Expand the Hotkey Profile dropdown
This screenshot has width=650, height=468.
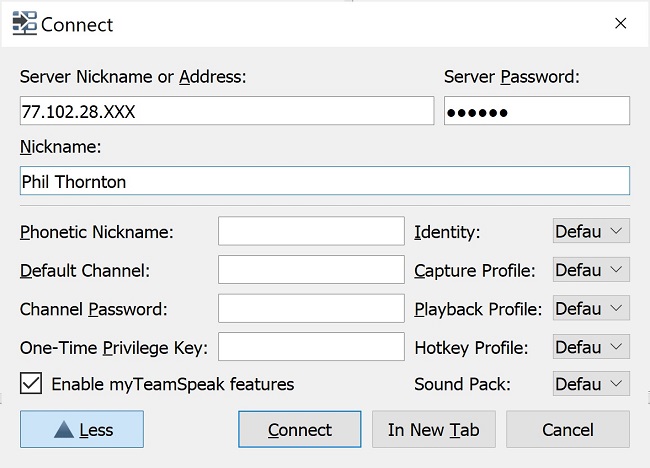pos(591,347)
